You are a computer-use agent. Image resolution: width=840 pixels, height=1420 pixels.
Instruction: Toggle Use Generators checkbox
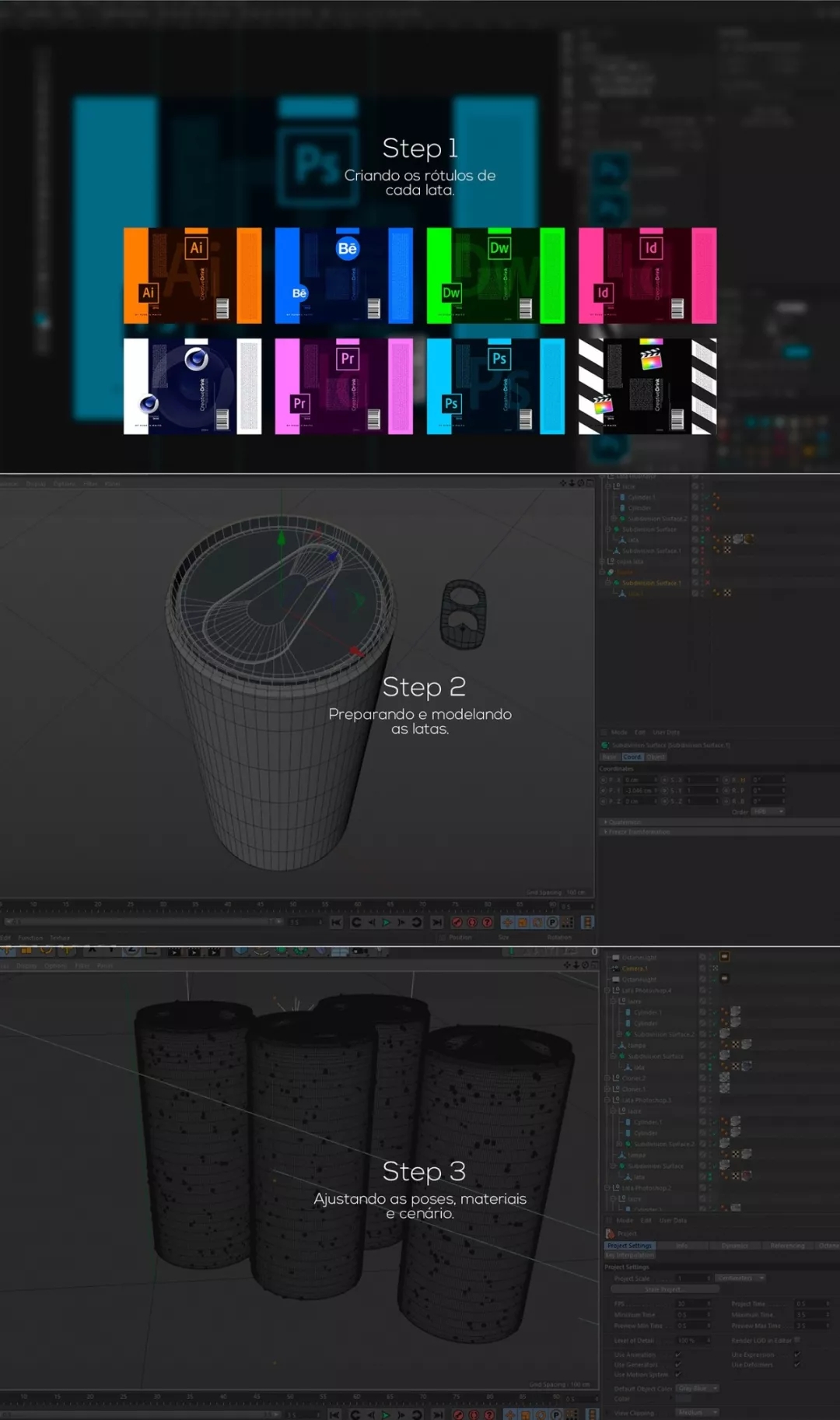(x=678, y=1365)
